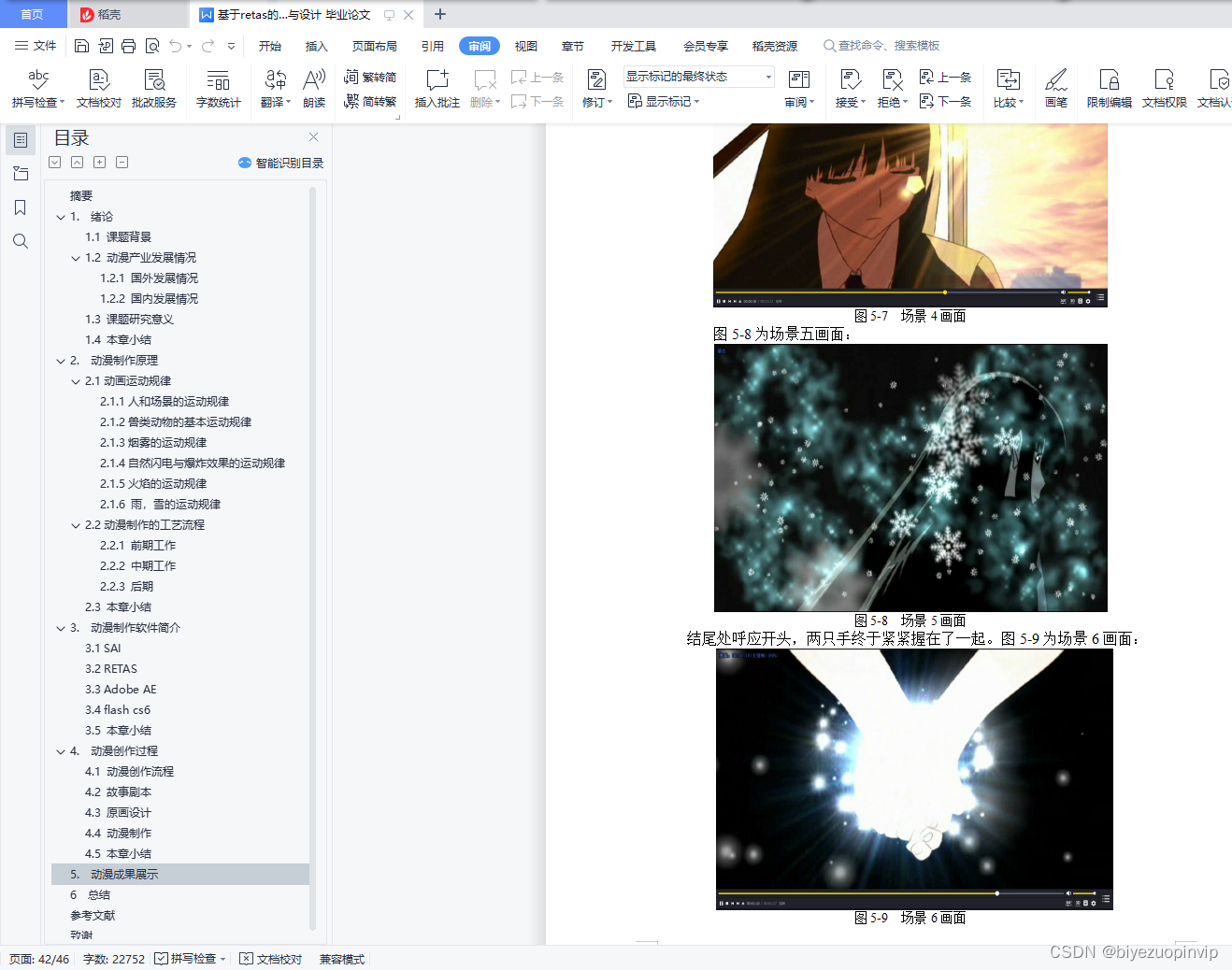Open the 比较 compare documents tool
The image size is (1232, 970).
(x=1009, y=89)
